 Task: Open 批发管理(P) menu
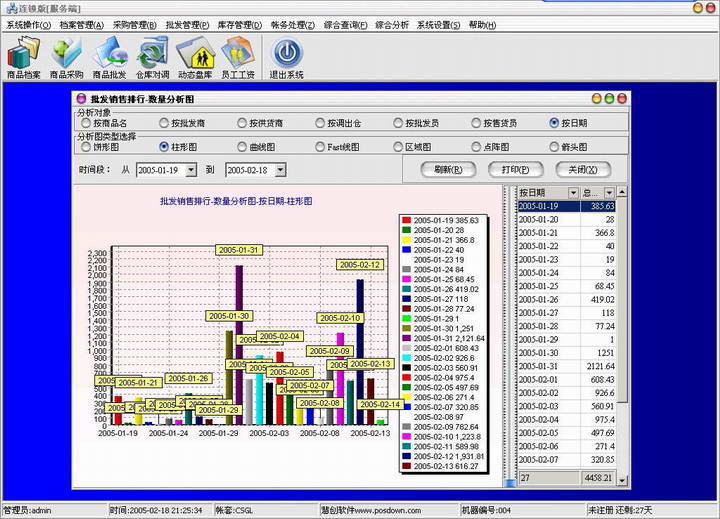[x=187, y=25]
